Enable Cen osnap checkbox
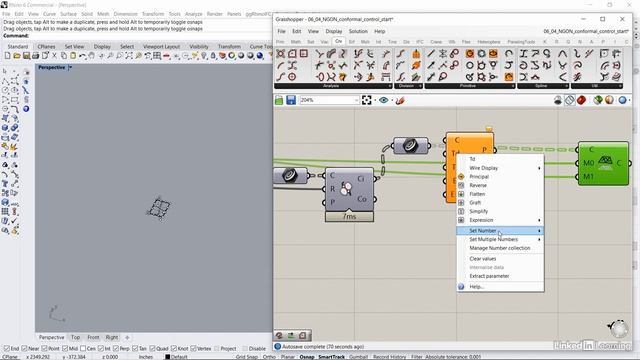Image resolution: width=640 pixels, height=360 pixels. [83, 349]
